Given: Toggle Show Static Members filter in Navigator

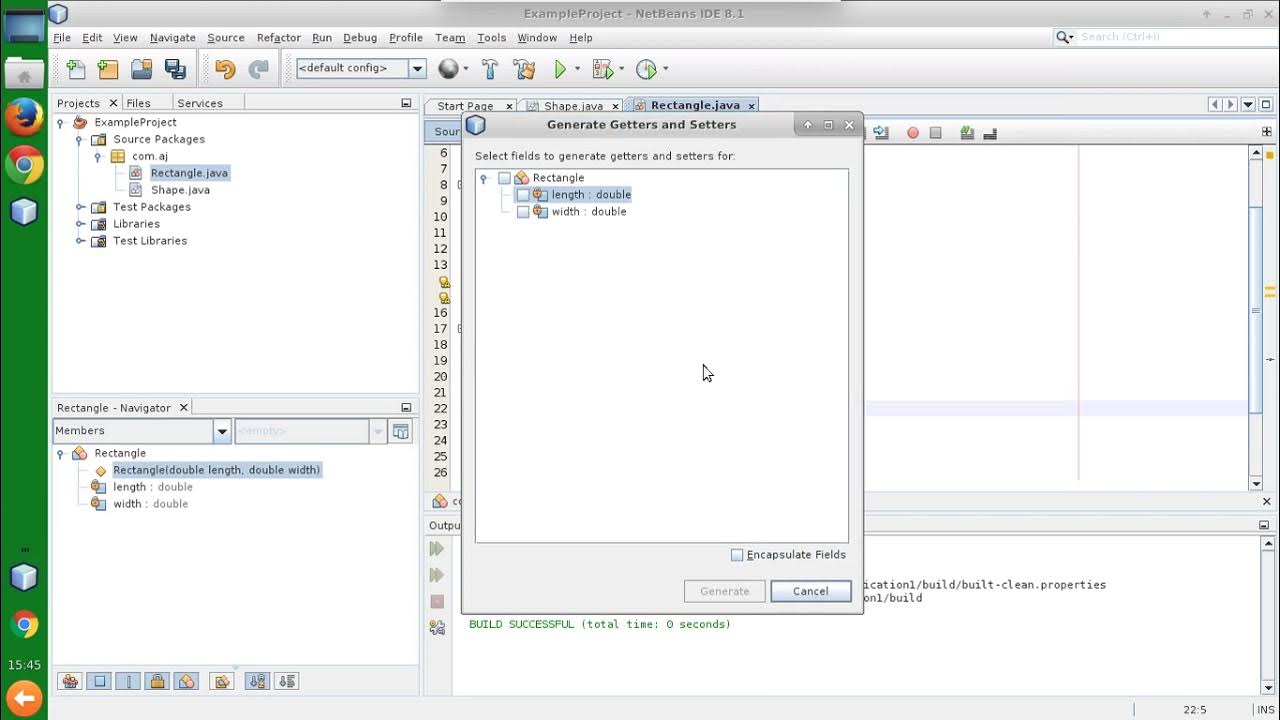Looking at the screenshot, I should [128, 681].
